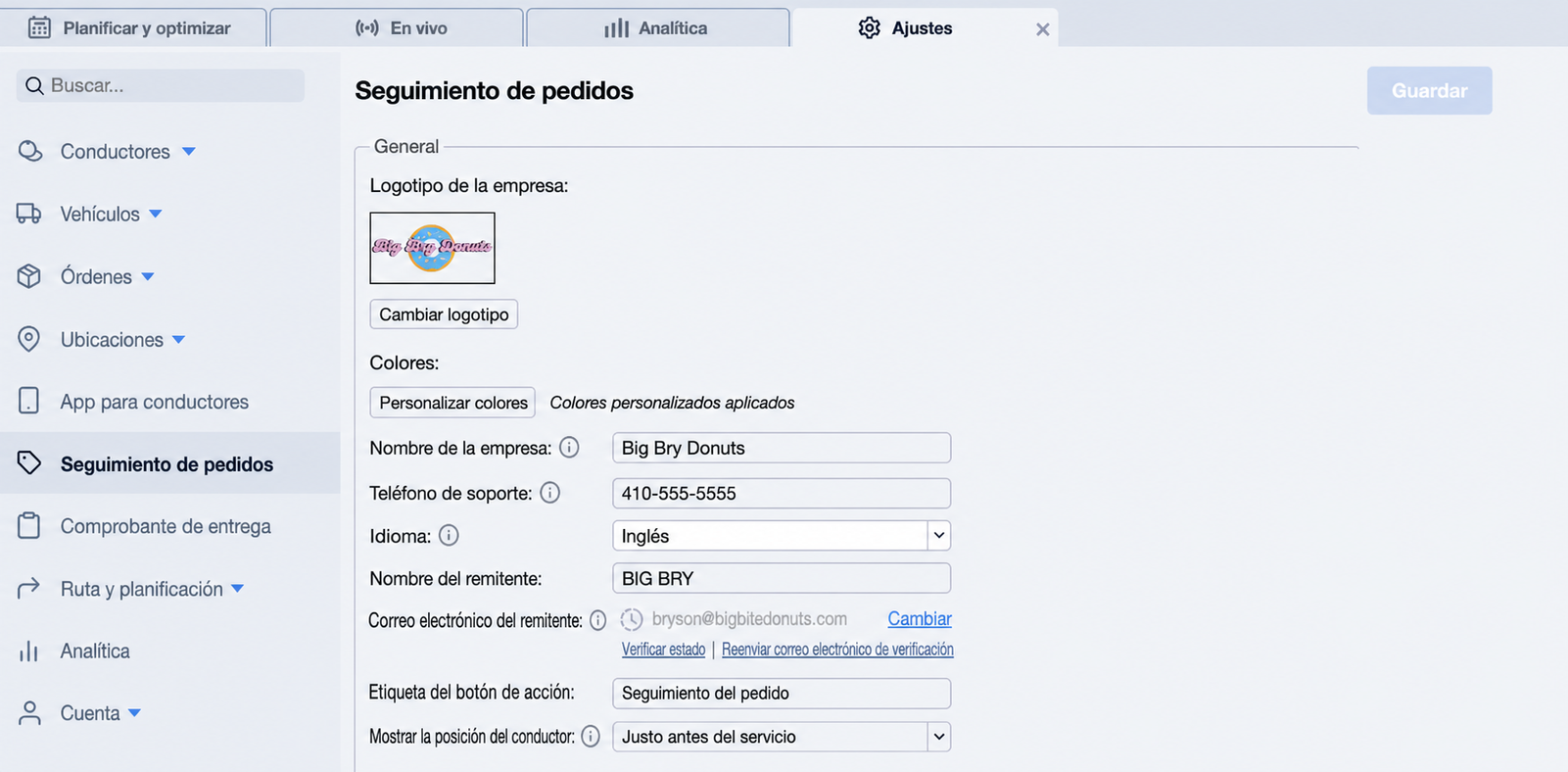Click Reenviar correo electrónico de verificación link
Viewport: 1568px width, 772px height.
(x=837, y=650)
